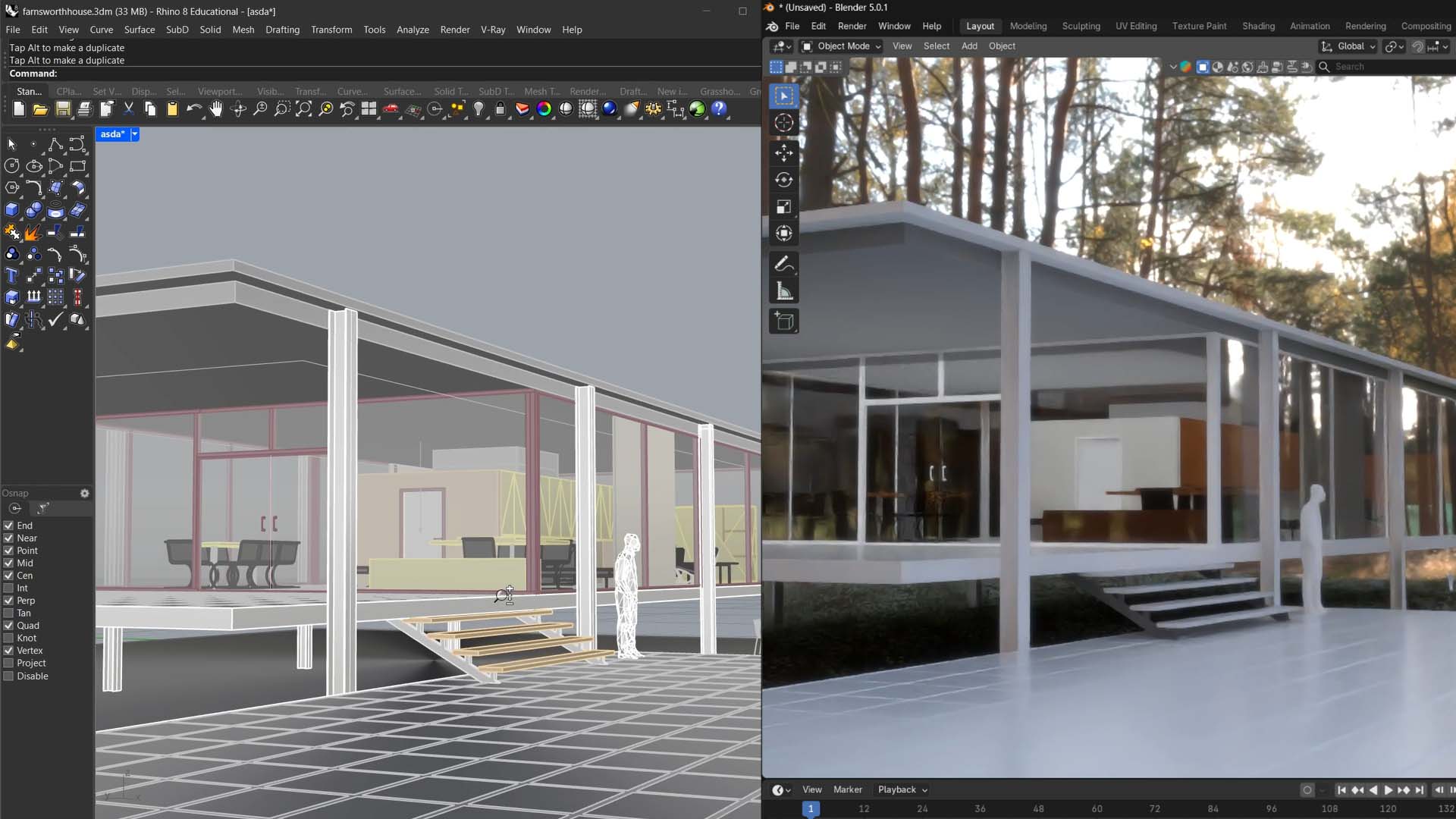Uncheck the Perp osnap checkbox
1456x819 pixels.
coord(8,601)
